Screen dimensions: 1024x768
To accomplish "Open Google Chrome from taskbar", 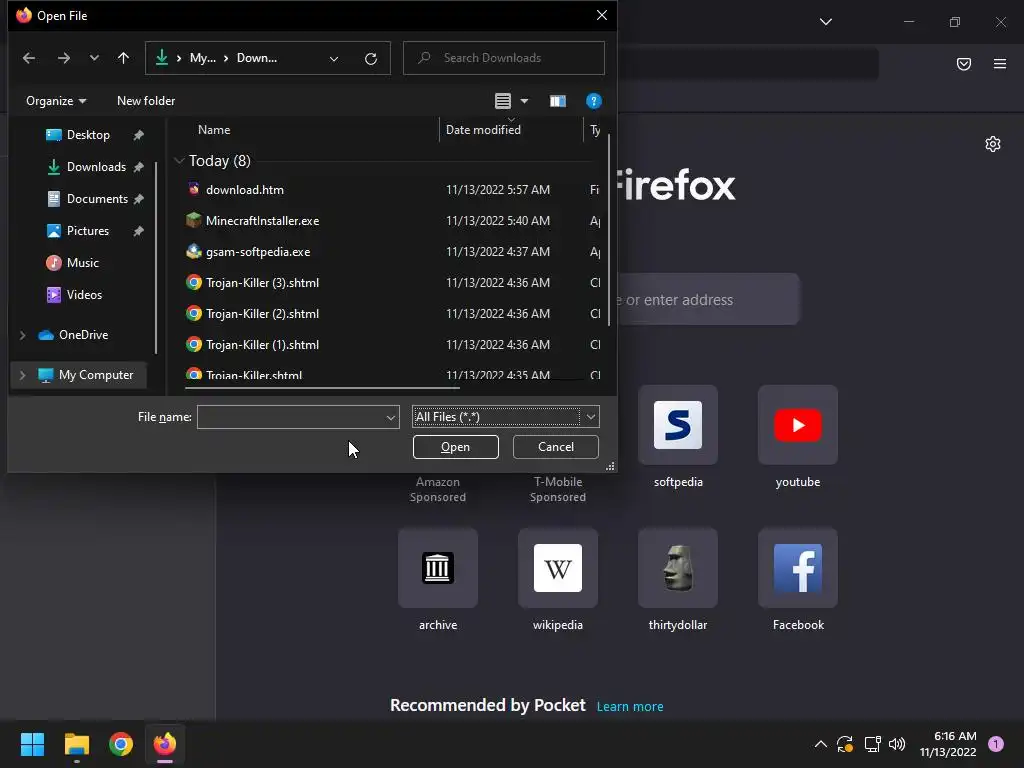I will (121, 744).
